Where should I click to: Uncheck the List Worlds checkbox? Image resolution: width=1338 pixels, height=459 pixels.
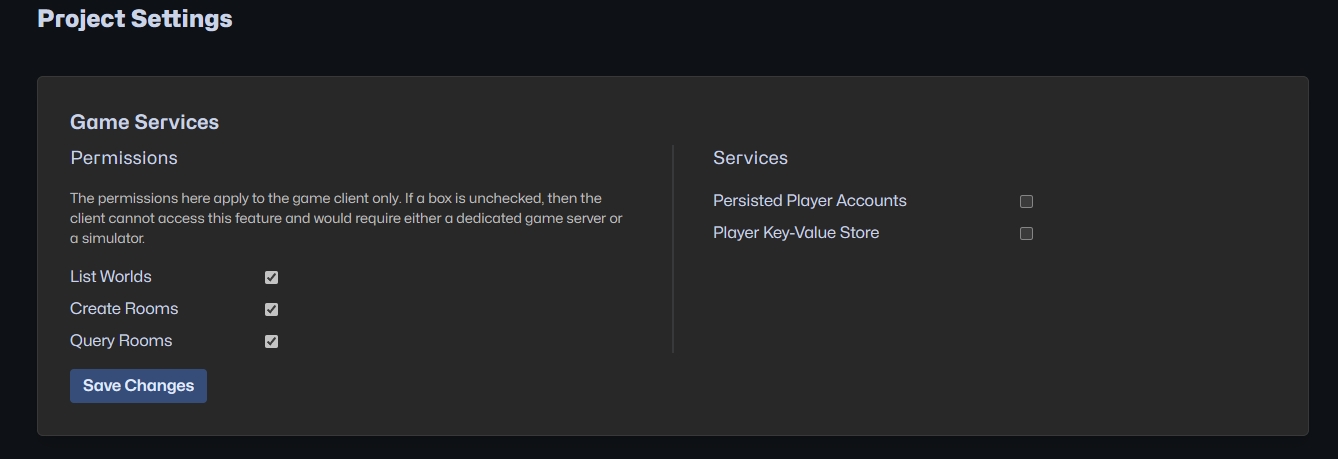pos(271,277)
